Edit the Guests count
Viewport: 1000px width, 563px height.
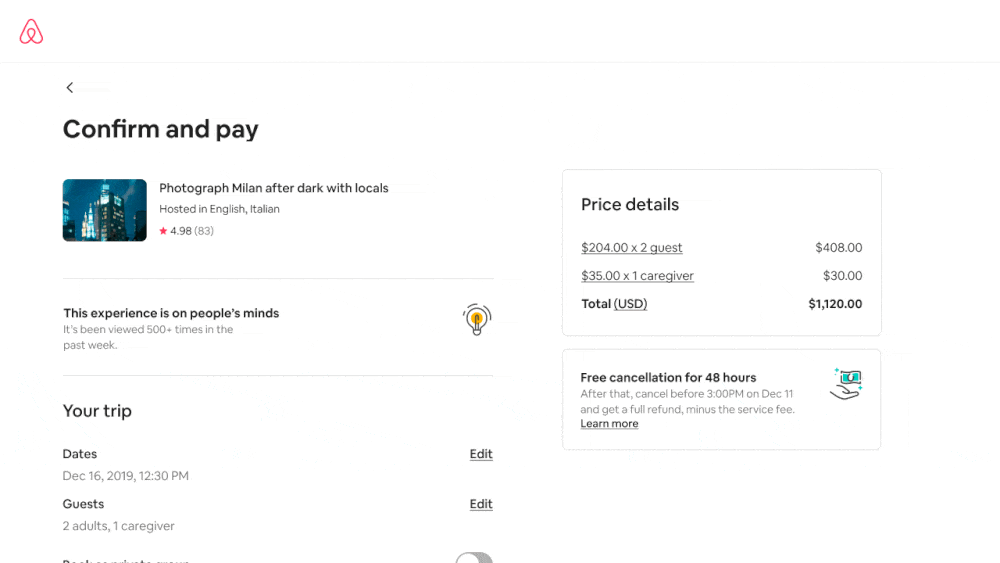(481, 504)
